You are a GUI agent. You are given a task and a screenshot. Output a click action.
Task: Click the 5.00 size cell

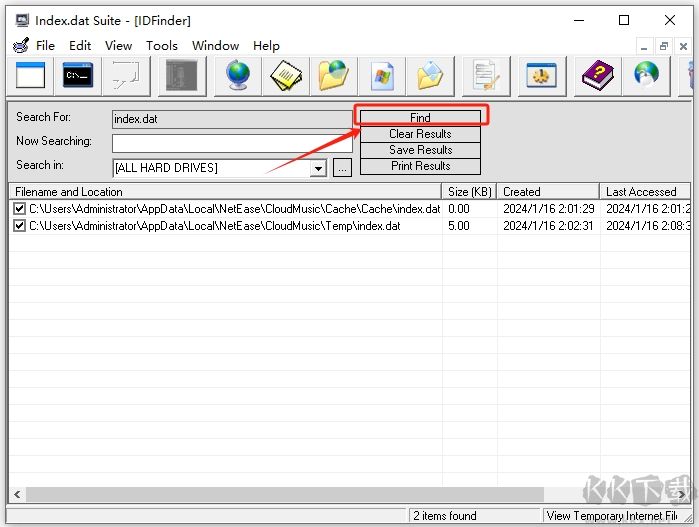click(x=459, y=226)
